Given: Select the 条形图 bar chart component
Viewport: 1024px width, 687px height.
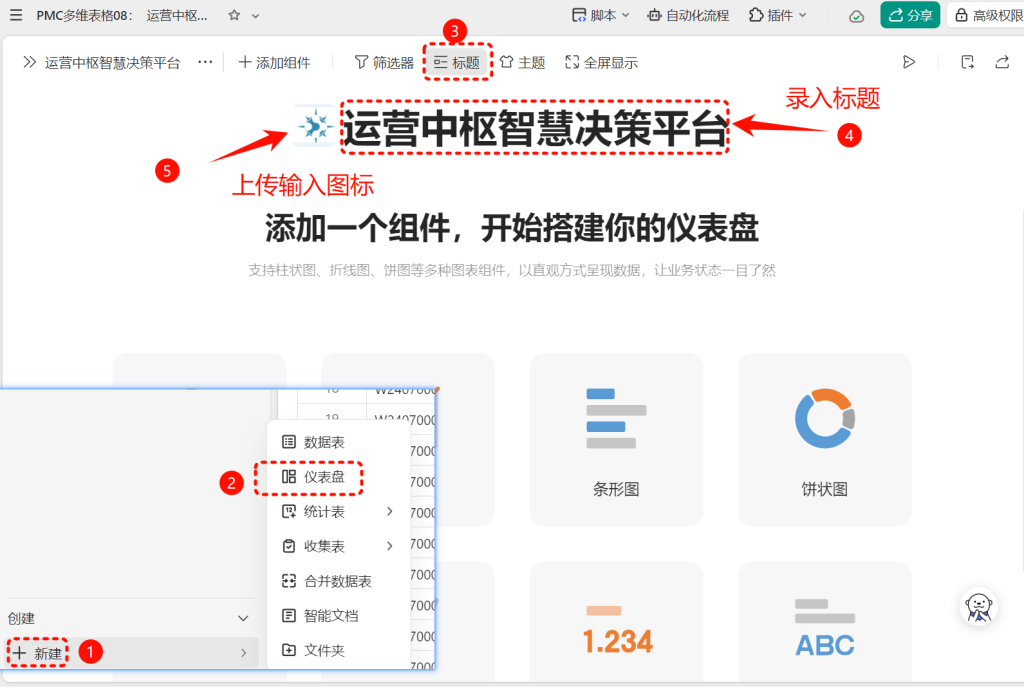Looking at the screenshot, I should click(x=616, y=439).
